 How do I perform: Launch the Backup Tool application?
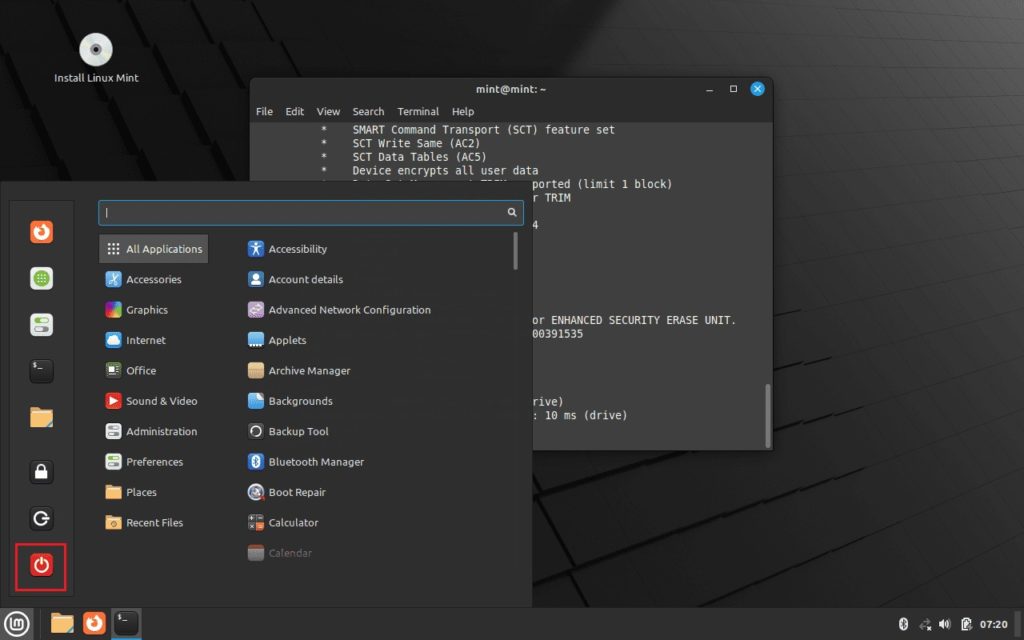click(x=288, y=432)
